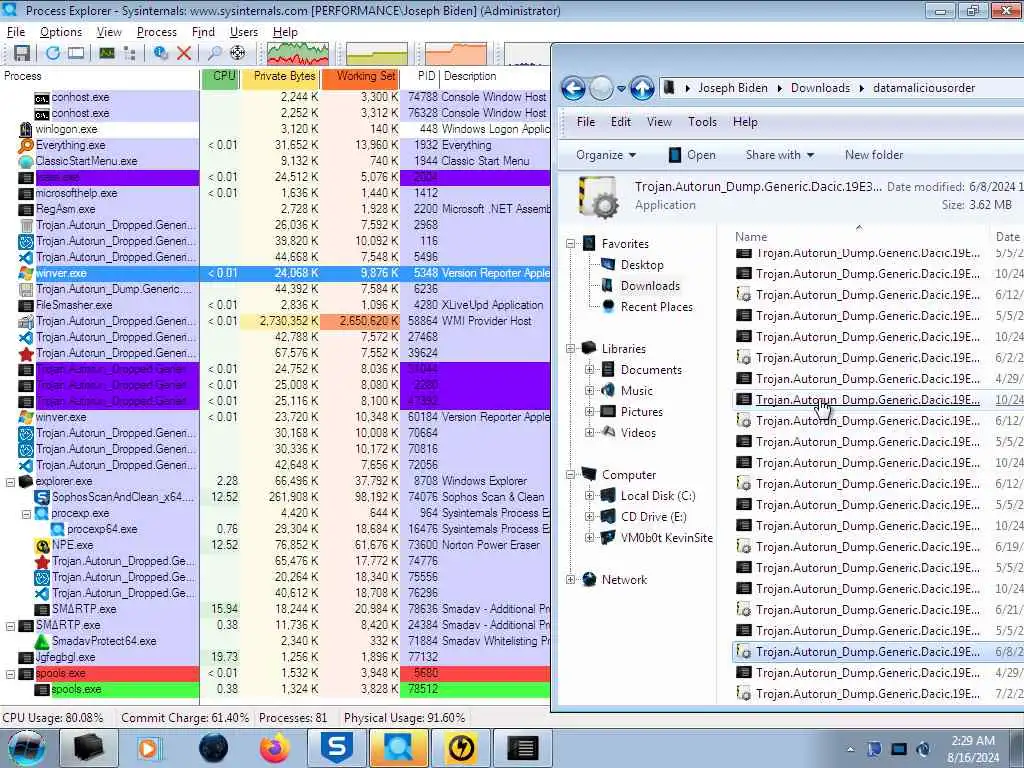
Task: Open Process Explorer magnifier taskbar button
Action: (x=398, y=748)
